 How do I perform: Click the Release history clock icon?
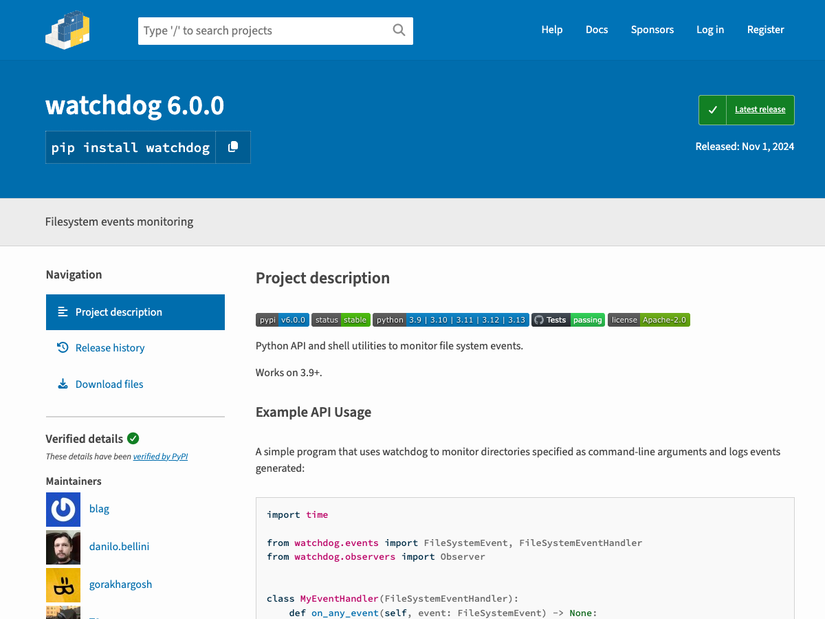[63, 347]
